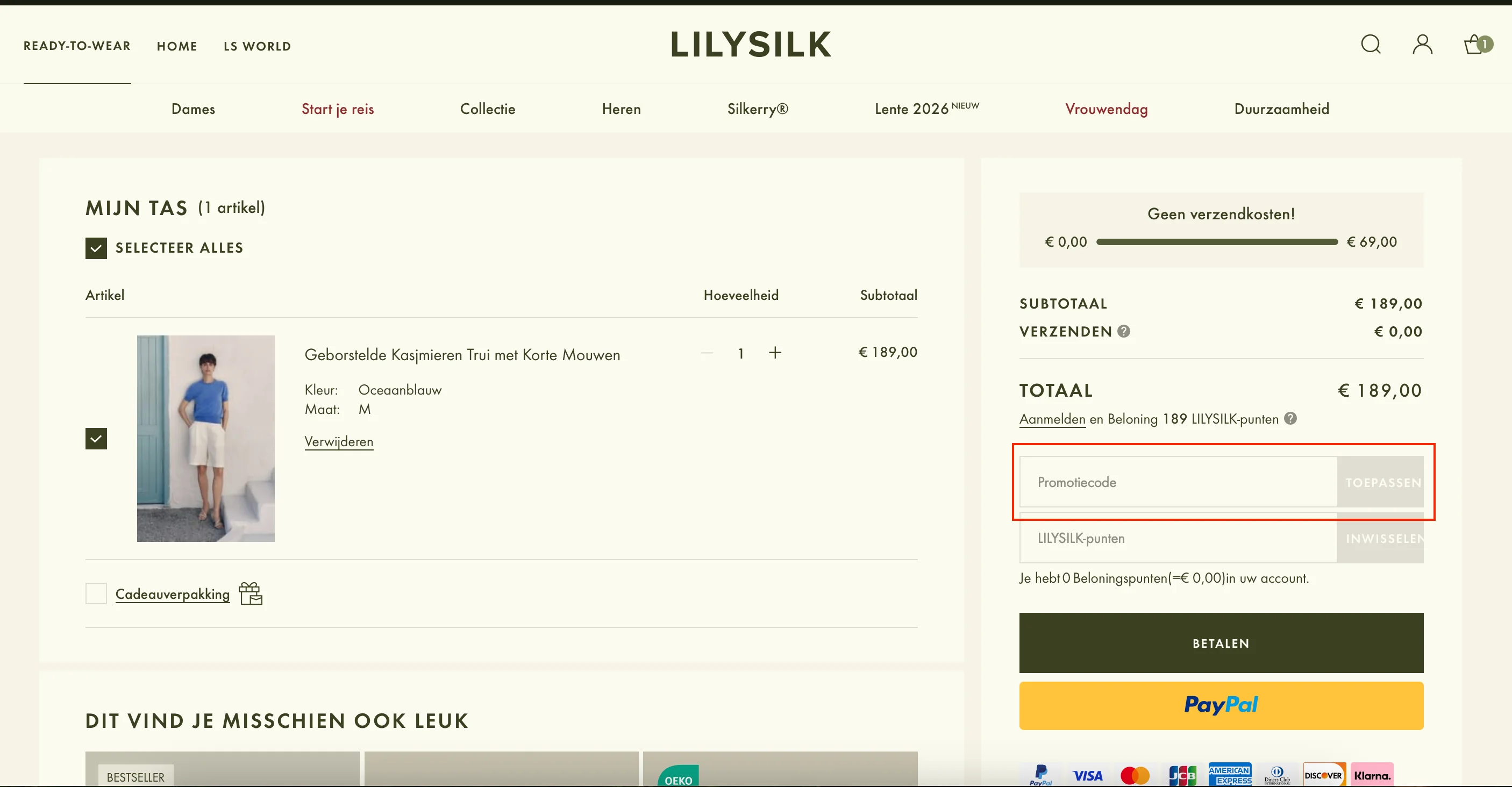Viewport: 1512px width, 787px height.
Task: Click the gift box icon beside Cadeauverpakking
Action: pyautogui.click(x=251, y=593)
